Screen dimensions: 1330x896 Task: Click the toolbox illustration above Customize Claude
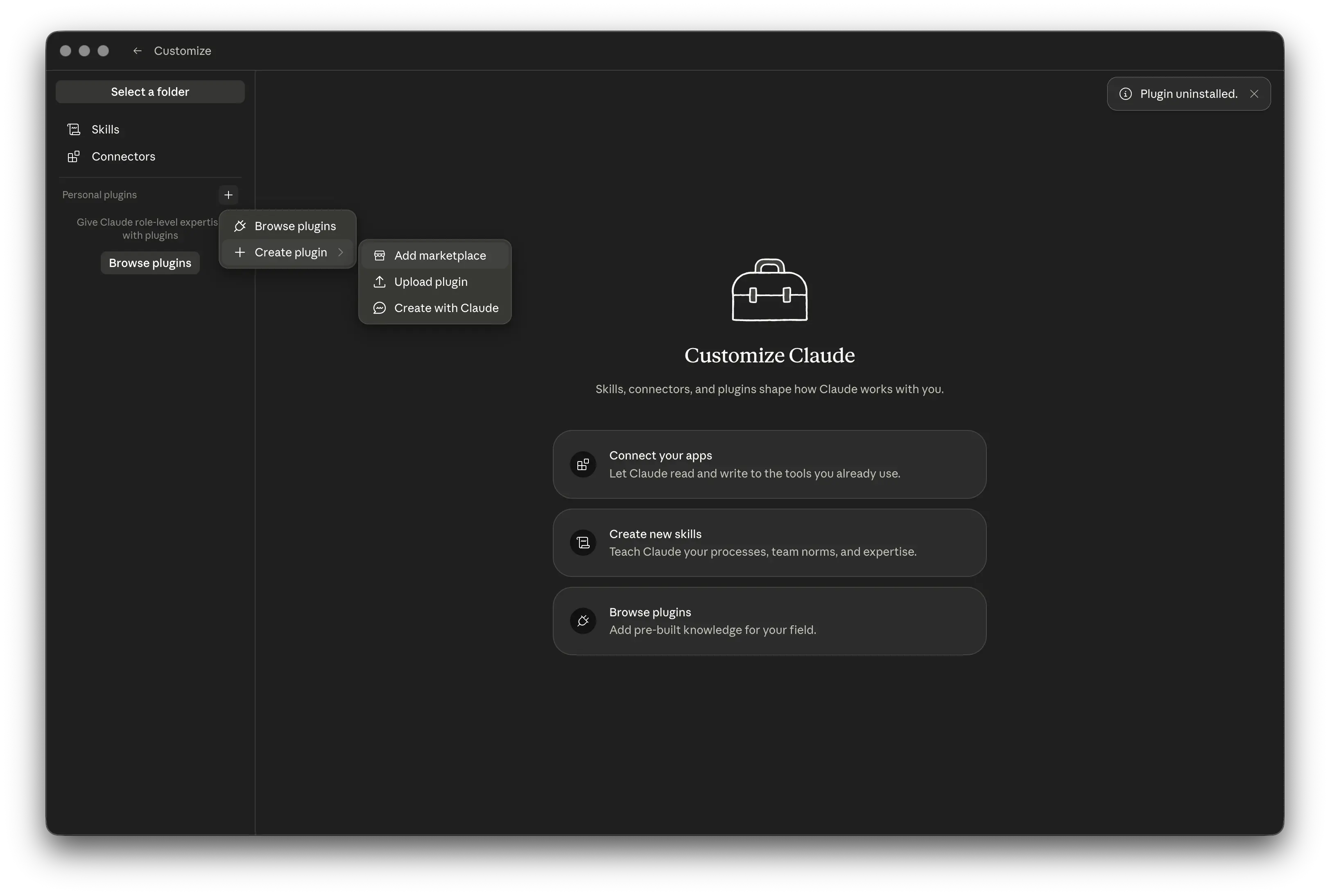click(769, 290)
